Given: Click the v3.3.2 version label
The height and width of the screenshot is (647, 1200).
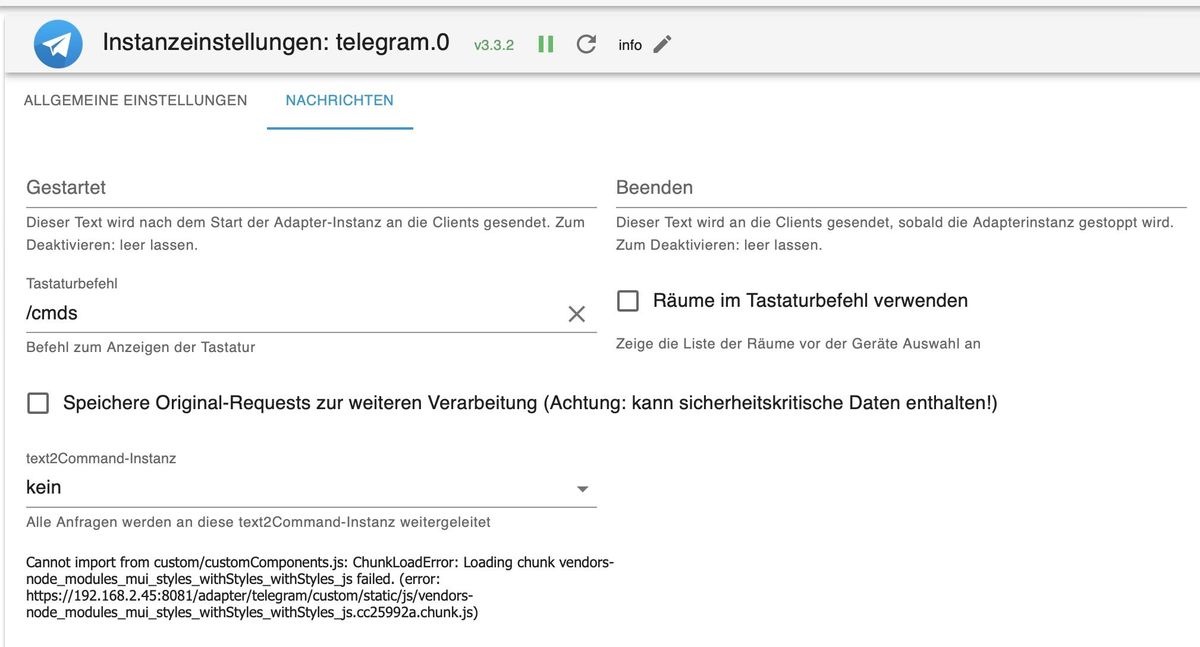Looking at the screenshot, I should point(494,45).
